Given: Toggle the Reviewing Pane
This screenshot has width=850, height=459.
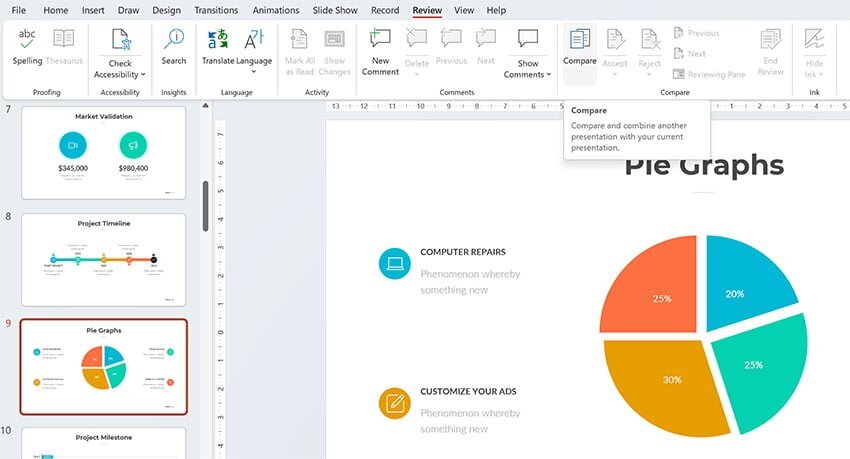Looking at the screenshot, I should tap(709, 74).
